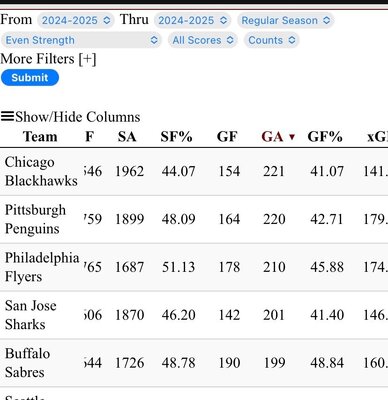Select the Chicago Blackhawks team row
Screen dimensions: 388x400
pyautogui.click(x=194, y=171)
